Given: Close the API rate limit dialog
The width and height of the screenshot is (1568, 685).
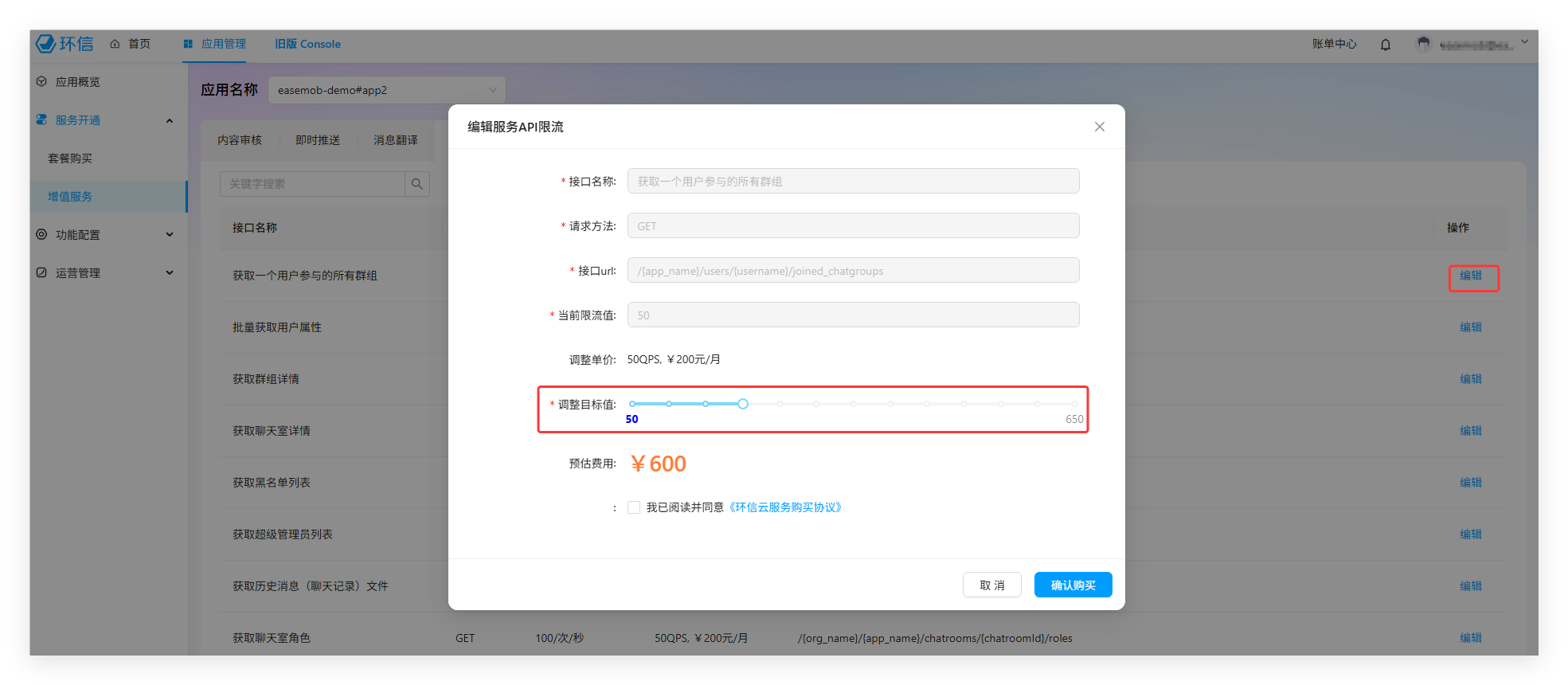Looking at the screenshot, I should (1099, 127).
